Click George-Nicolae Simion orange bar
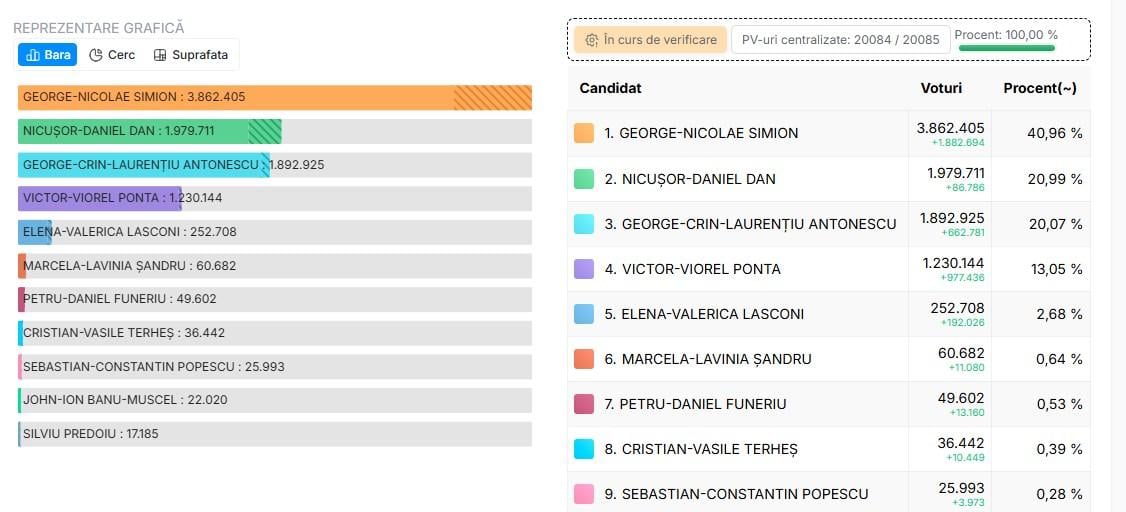This screenshot has height=512, width=1126. tap(275, 97)
